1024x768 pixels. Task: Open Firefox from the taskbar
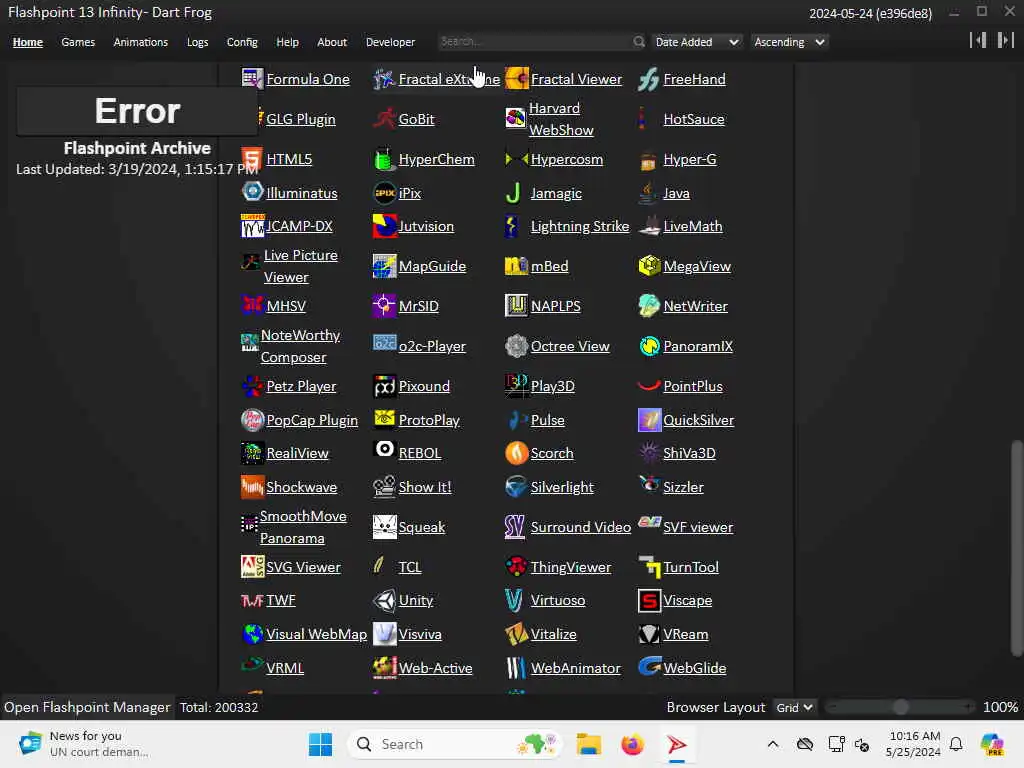pyautogui.click(x=632, y=744)
